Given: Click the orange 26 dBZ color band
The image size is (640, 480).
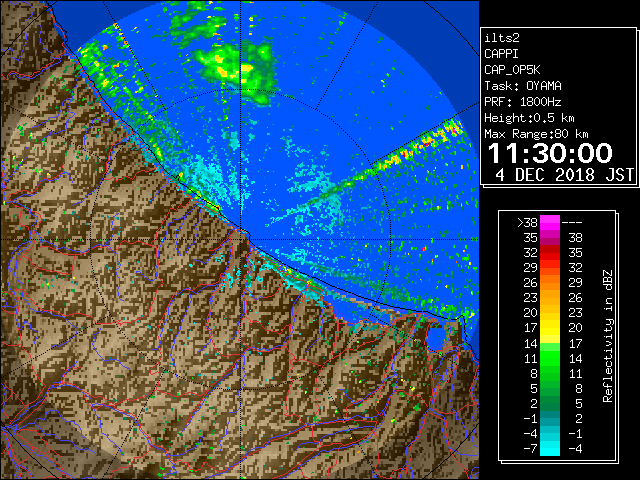Looking at the screenshot, I should 550,282.
